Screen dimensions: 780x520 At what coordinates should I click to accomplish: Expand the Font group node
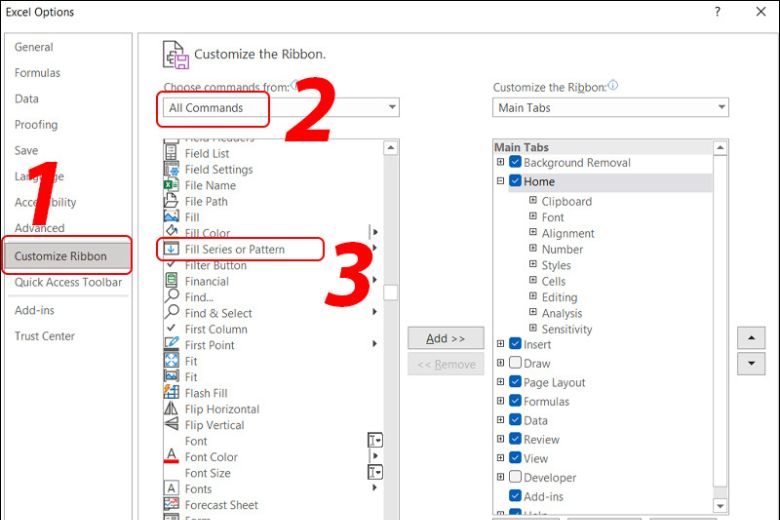point(533,216)
